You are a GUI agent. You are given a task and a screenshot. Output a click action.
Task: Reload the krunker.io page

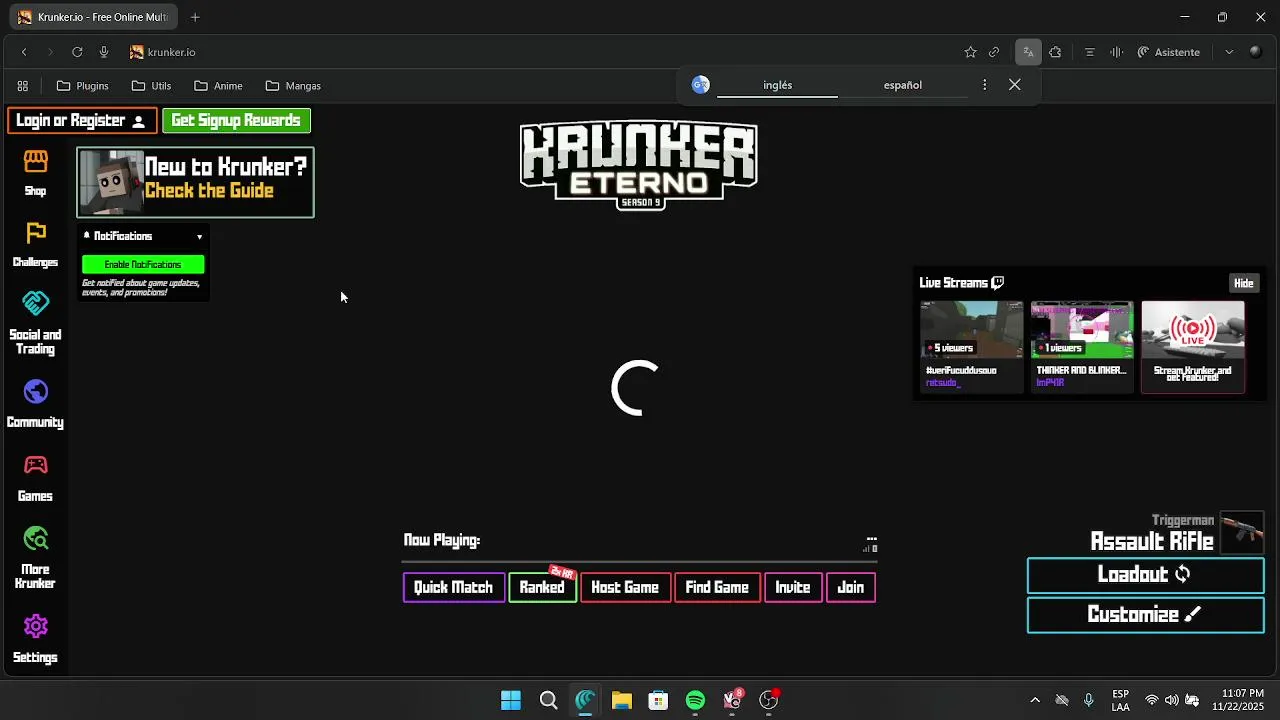[77, 52]
